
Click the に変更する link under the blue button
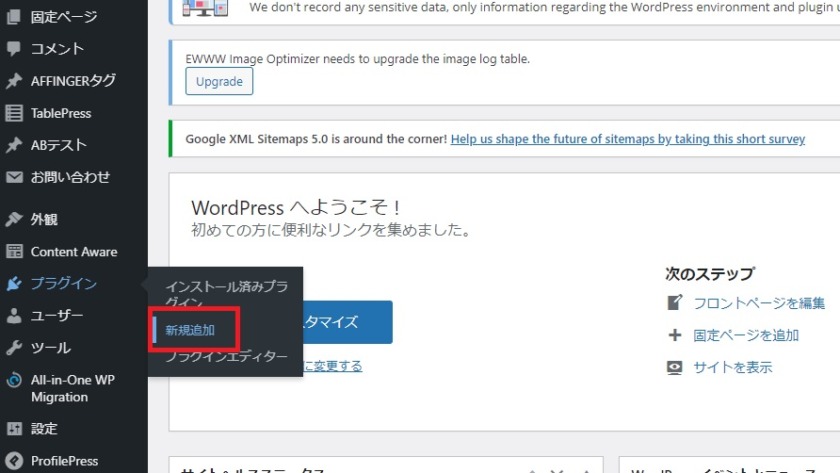click(x=333, y=366)
